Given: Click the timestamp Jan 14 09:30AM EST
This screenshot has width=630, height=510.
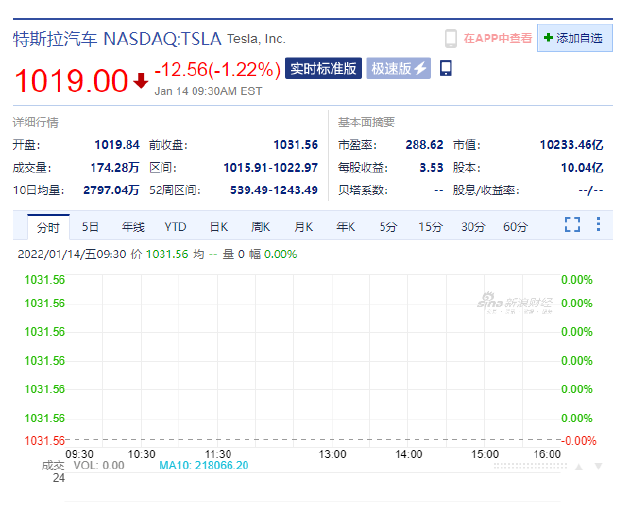Looking at the screenshot, I should (x=208, y=91).
